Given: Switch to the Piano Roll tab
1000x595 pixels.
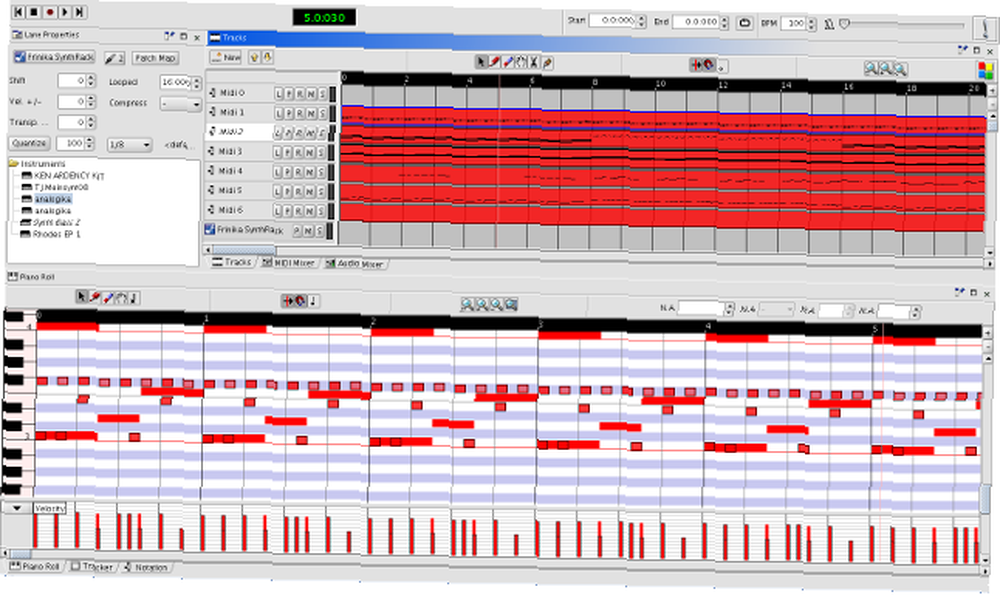Looking at the screenshot, I should click(35, 566).
